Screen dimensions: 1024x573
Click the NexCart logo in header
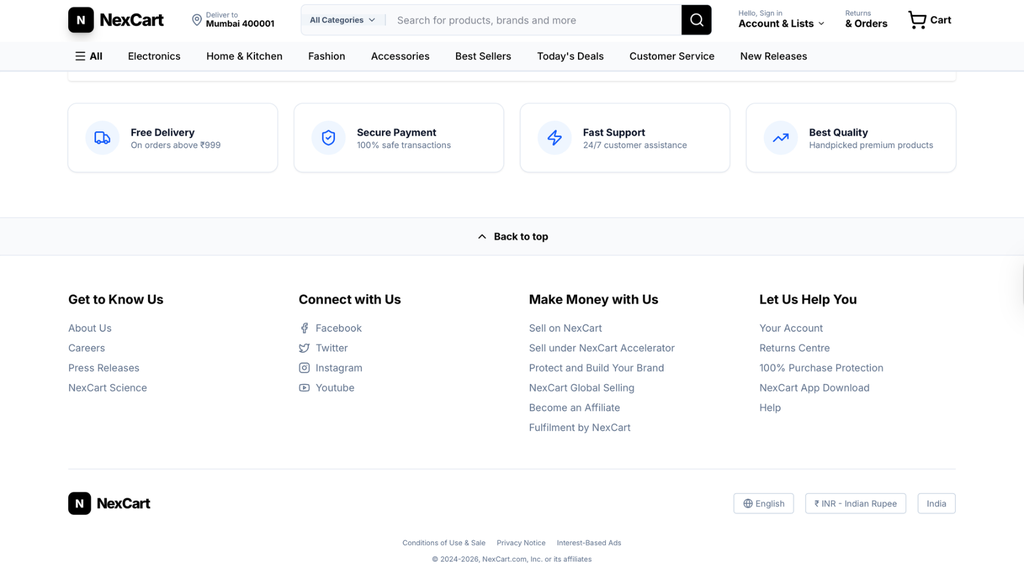(116, 20)
